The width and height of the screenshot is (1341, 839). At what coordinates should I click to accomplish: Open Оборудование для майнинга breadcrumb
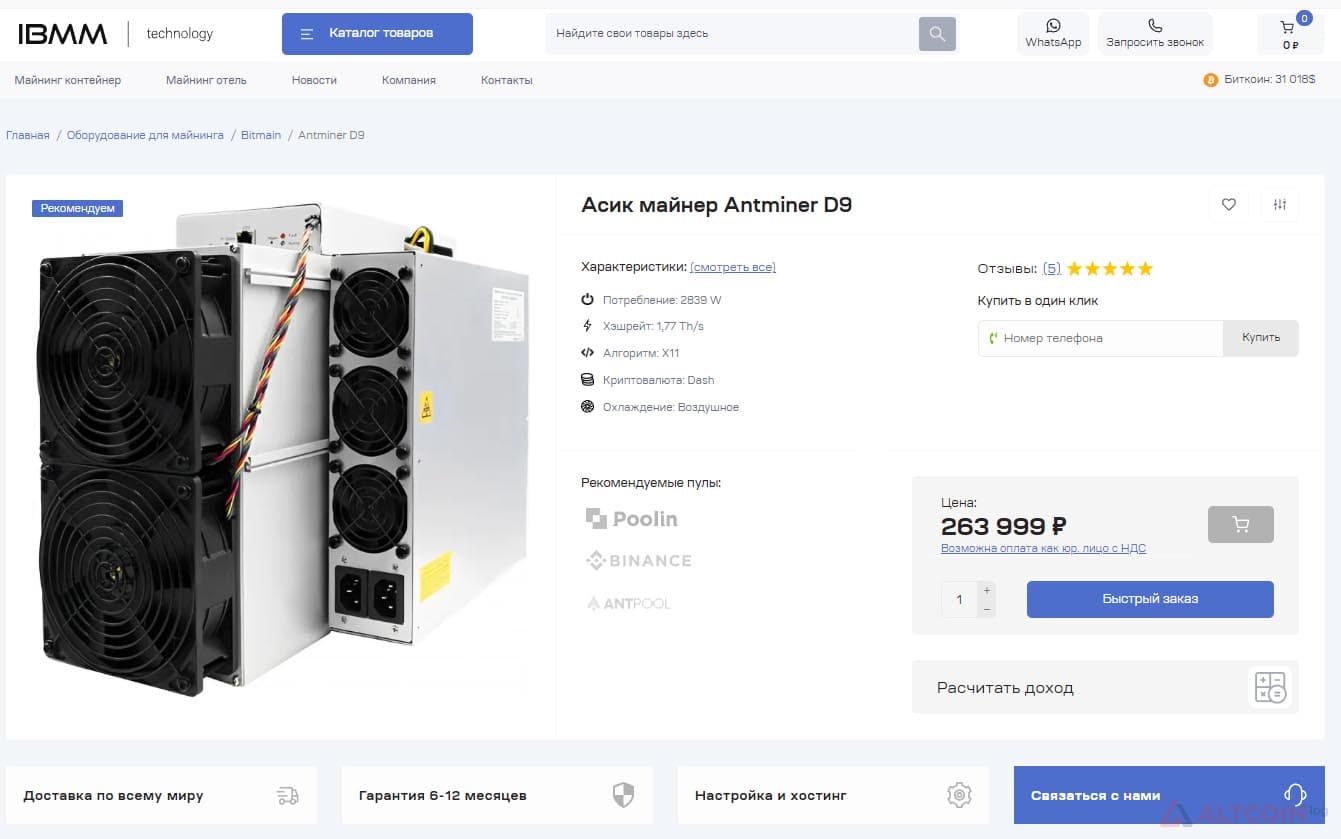point(145,135)
